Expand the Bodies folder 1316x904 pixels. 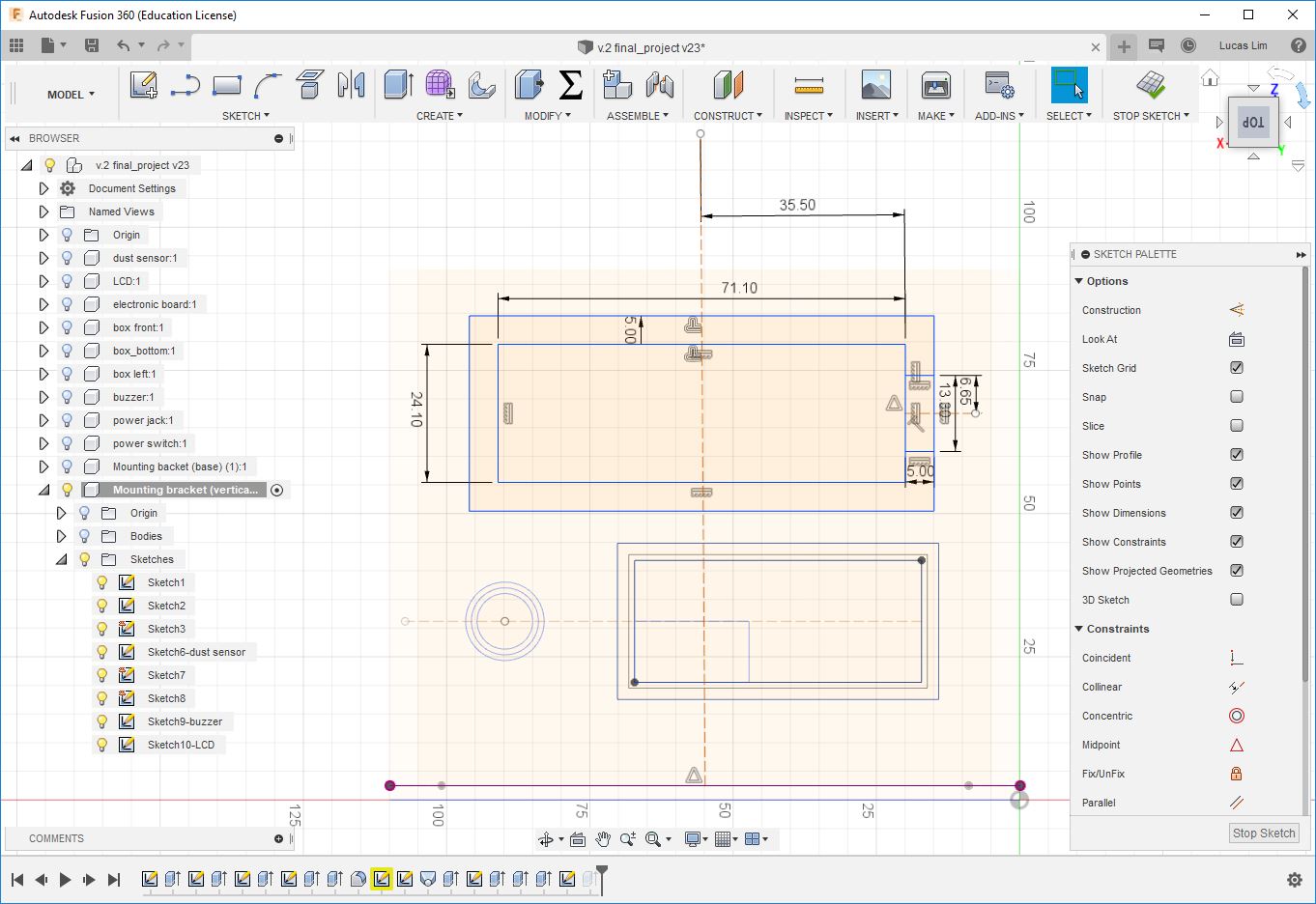coord(61,536)
